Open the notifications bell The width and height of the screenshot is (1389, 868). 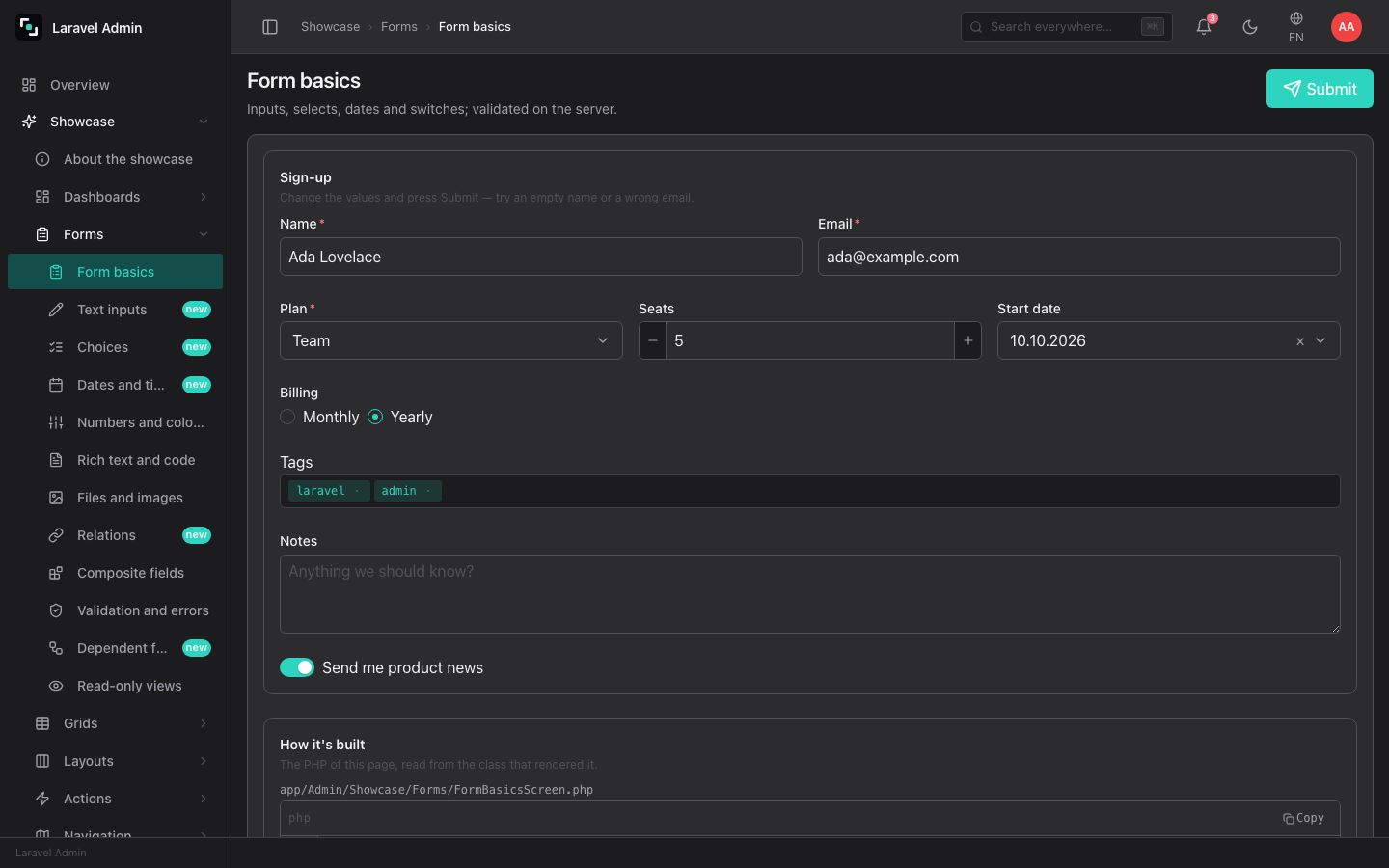(x=1204, y=27)
